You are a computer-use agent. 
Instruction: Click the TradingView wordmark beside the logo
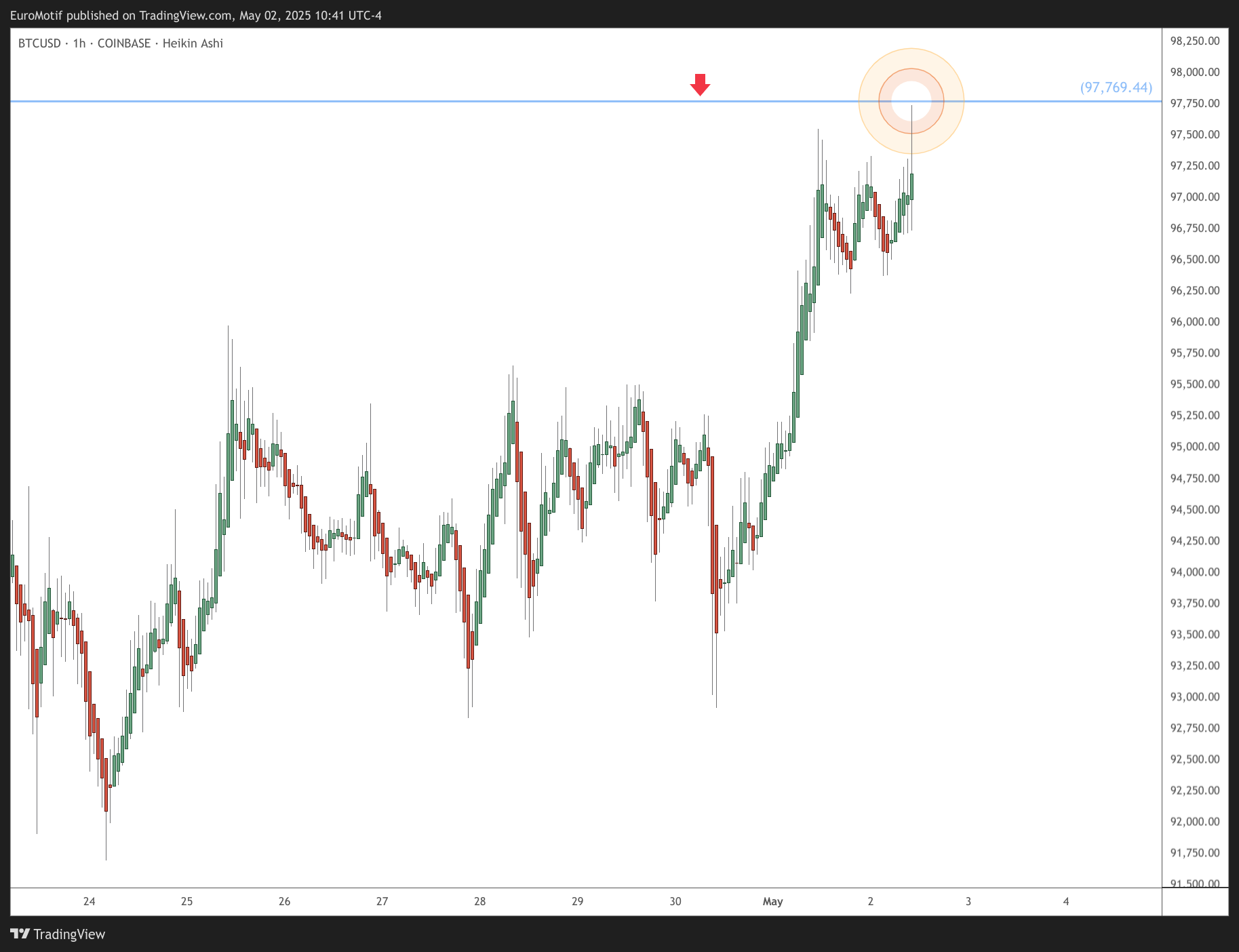point(69,934)
